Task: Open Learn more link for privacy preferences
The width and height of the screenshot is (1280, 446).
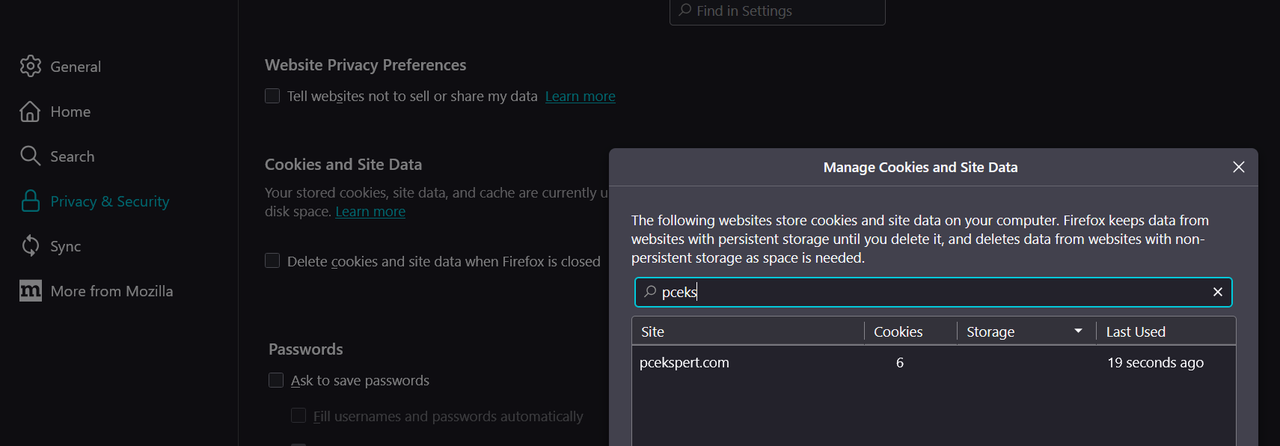Action: pyautogui.click(x=580, y=97)
